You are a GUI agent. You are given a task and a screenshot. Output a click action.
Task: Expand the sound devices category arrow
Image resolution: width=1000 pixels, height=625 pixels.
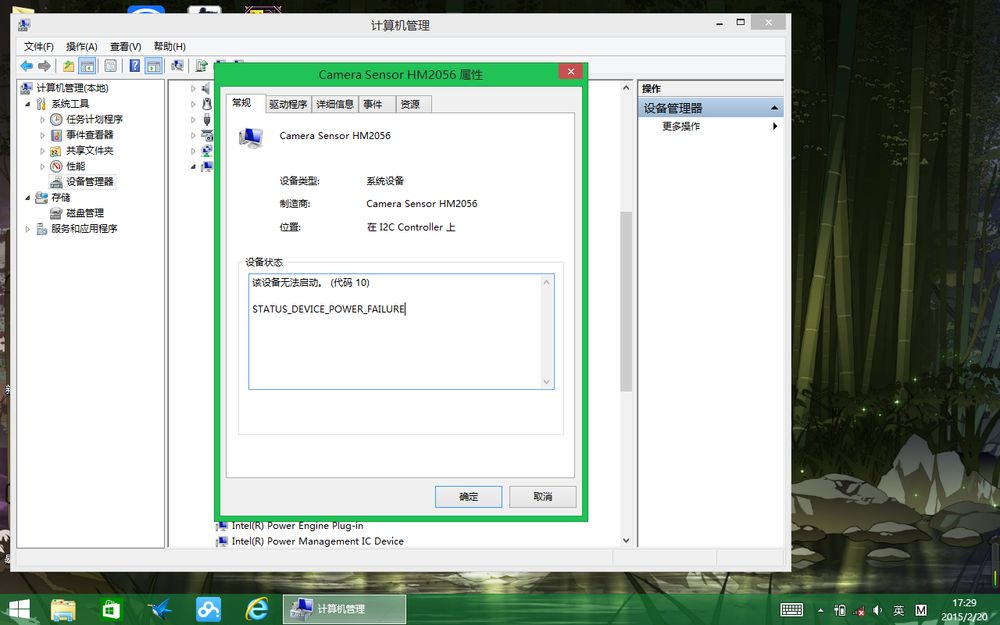click(x=193, y=88)
